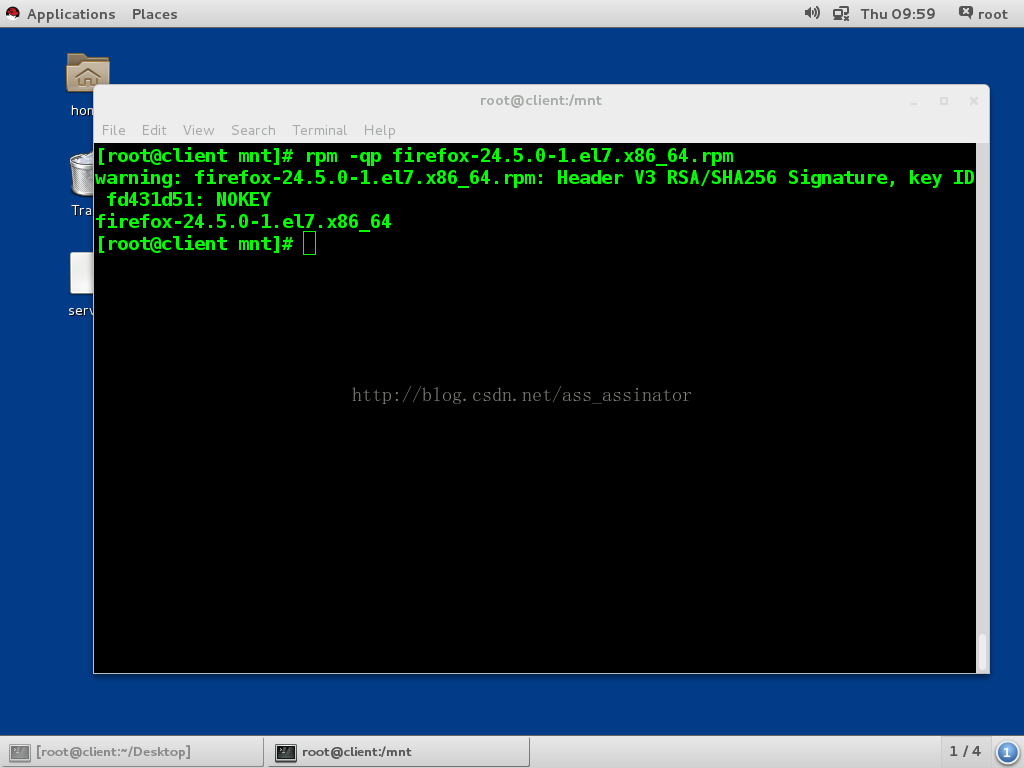Open the 1 / 4 workspace switcher
This screenshot has width=1024, height=768.
pos(965,752)
